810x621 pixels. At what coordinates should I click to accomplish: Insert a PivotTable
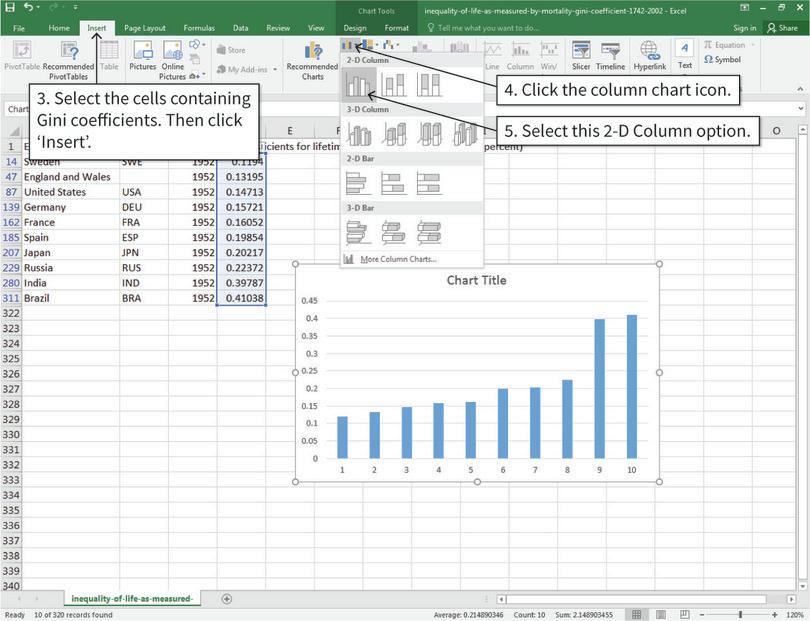(x=20, y=58)
